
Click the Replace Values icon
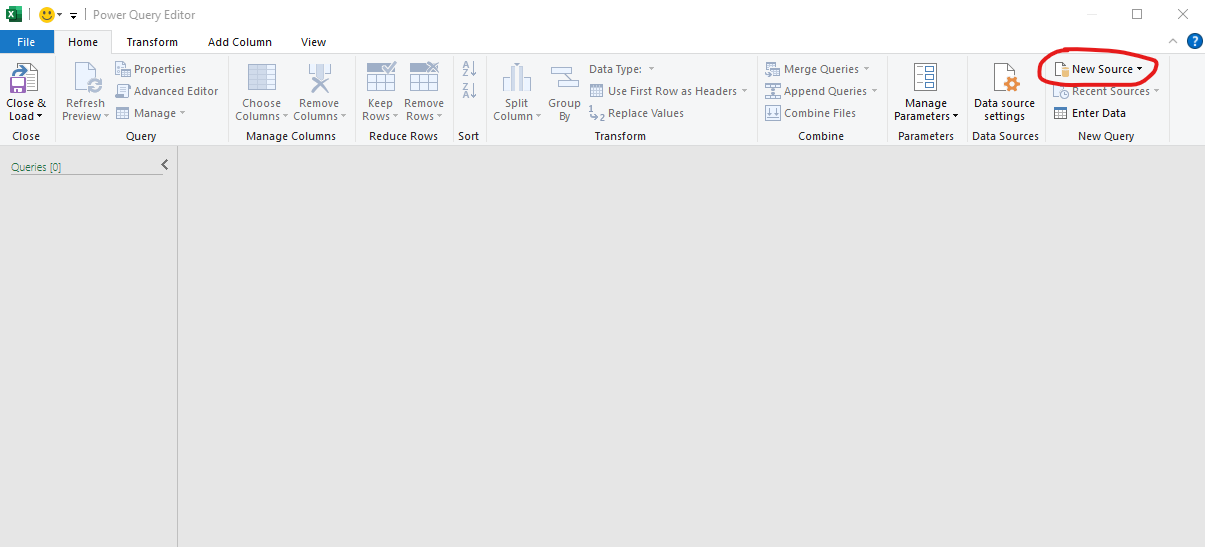tap(597, 113)
